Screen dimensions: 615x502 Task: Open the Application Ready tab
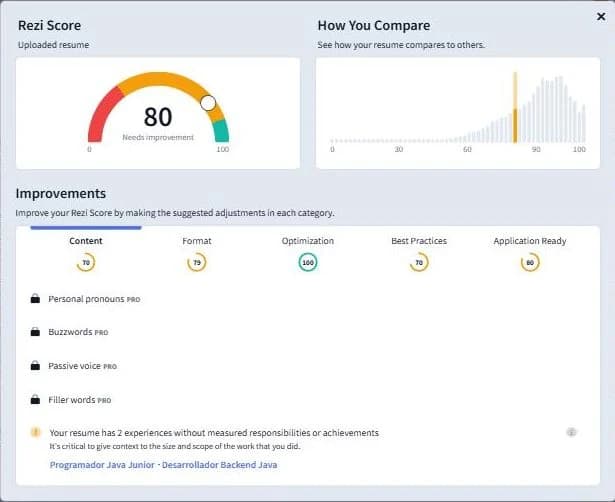point(530,241)
